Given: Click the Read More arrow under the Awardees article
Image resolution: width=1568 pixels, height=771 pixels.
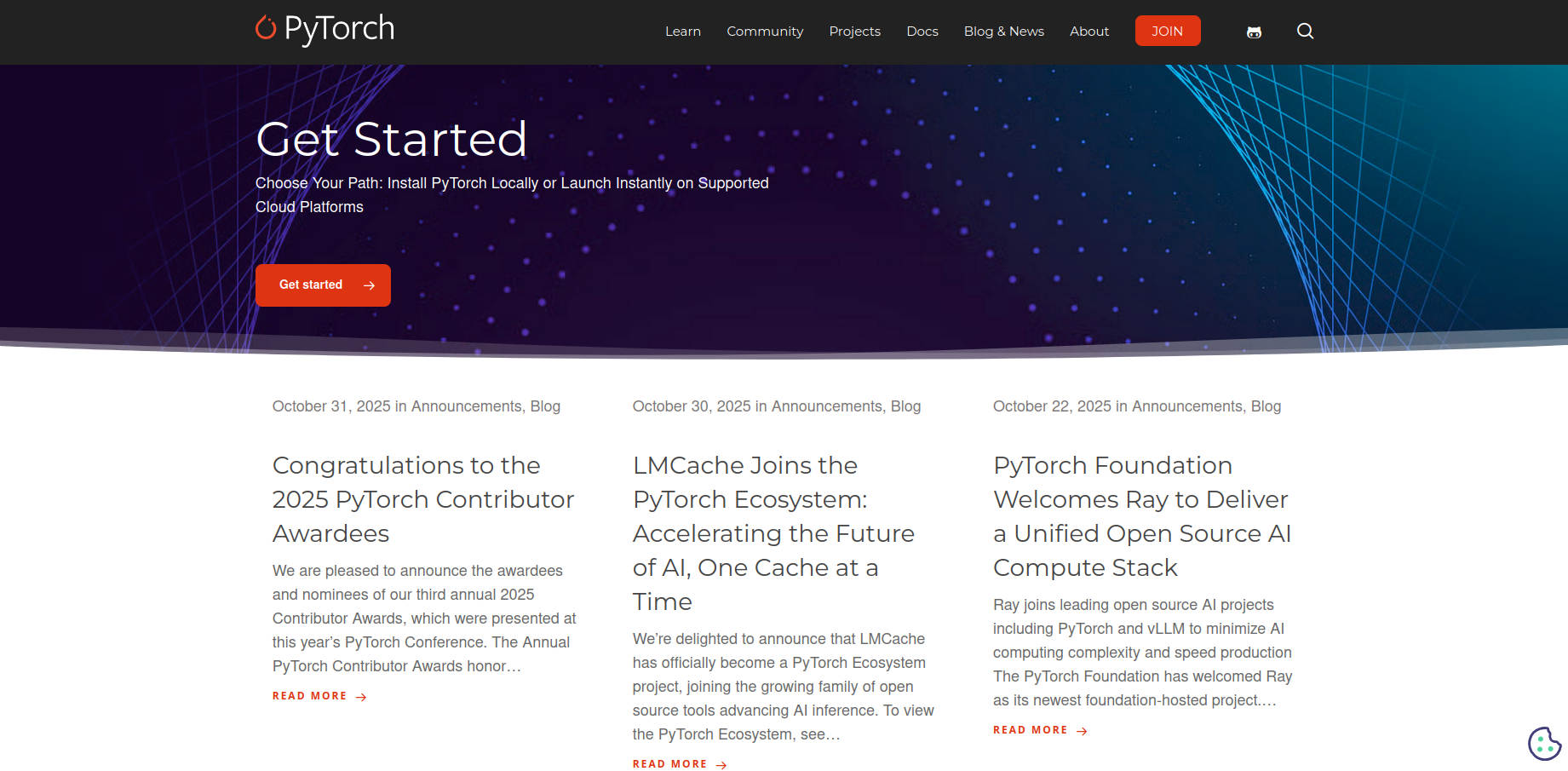Looking at the screenshot, I should (361, 696).
